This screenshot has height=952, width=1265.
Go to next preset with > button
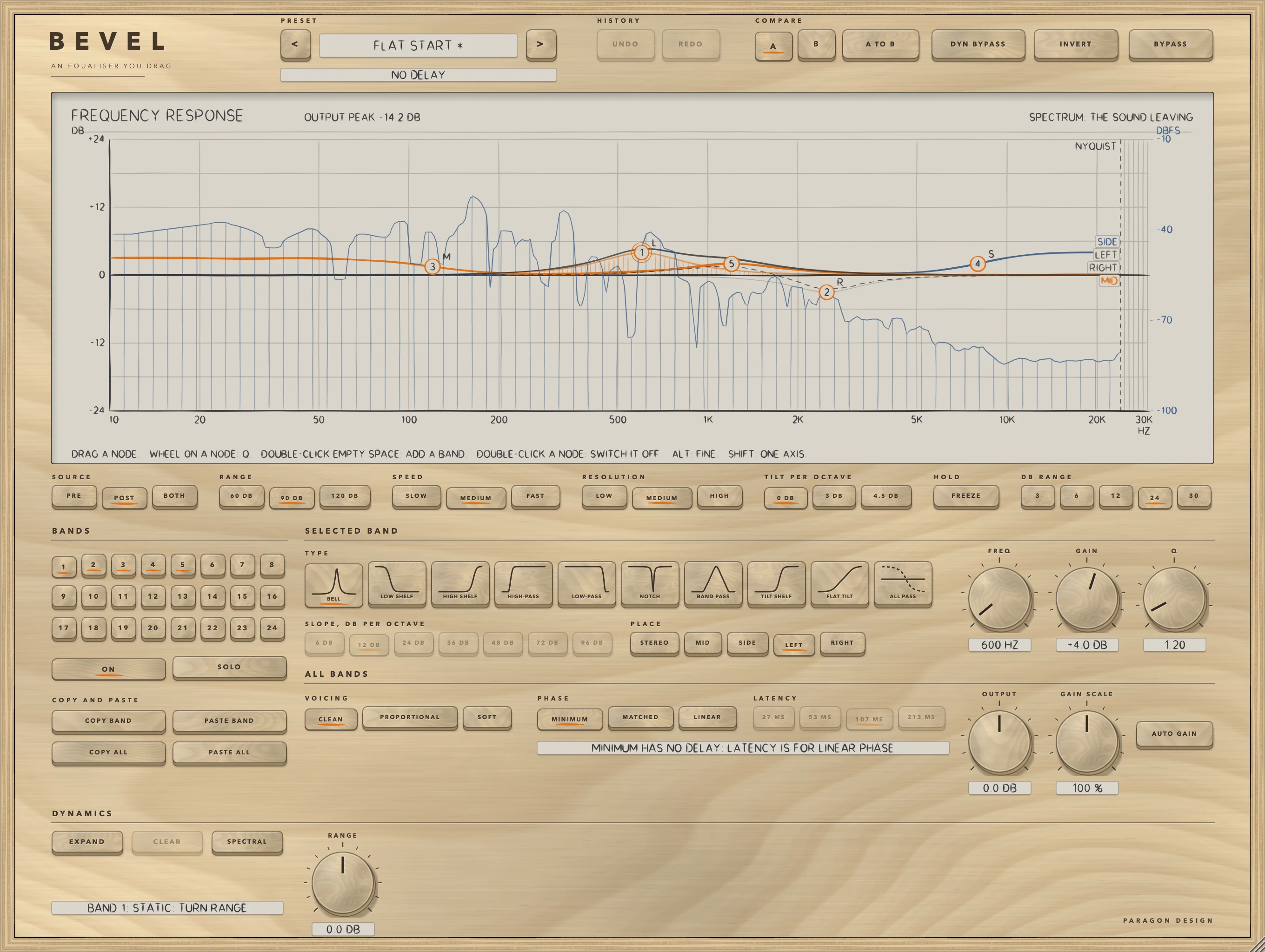(540, 45)
